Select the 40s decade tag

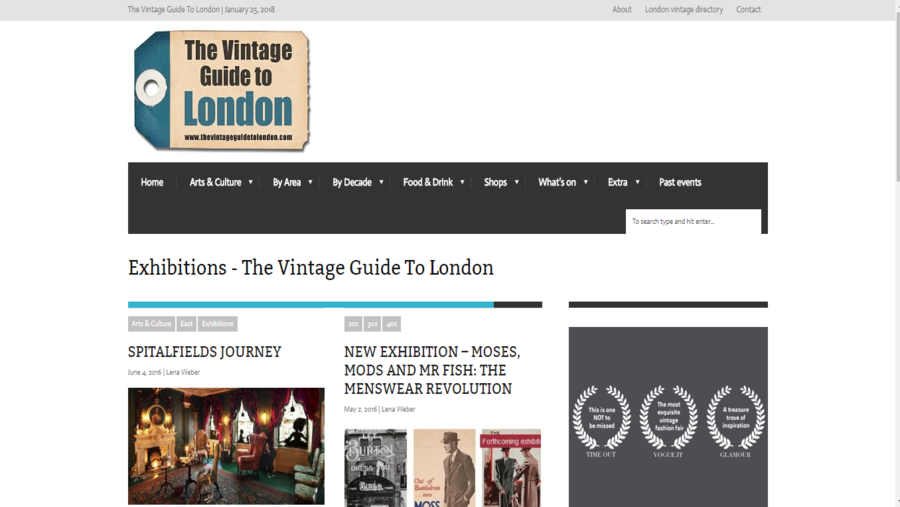pyautogui.click(x=391, y=324)
